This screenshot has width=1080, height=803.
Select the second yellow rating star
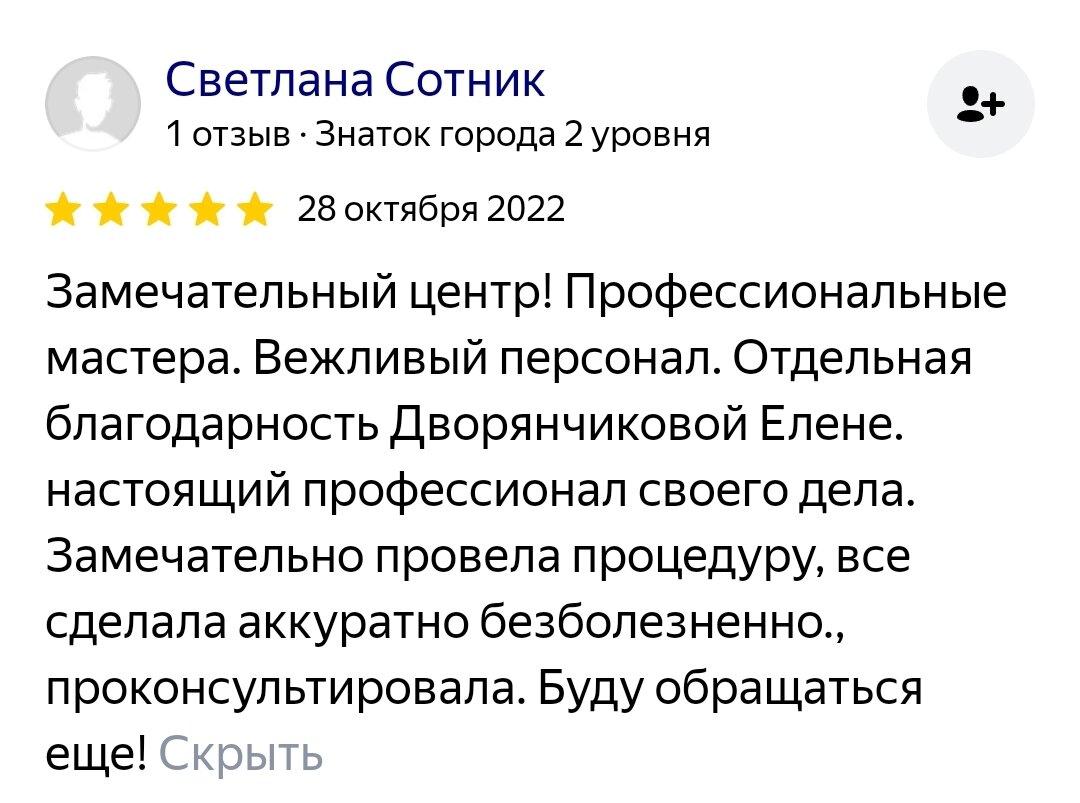point(112,209)
